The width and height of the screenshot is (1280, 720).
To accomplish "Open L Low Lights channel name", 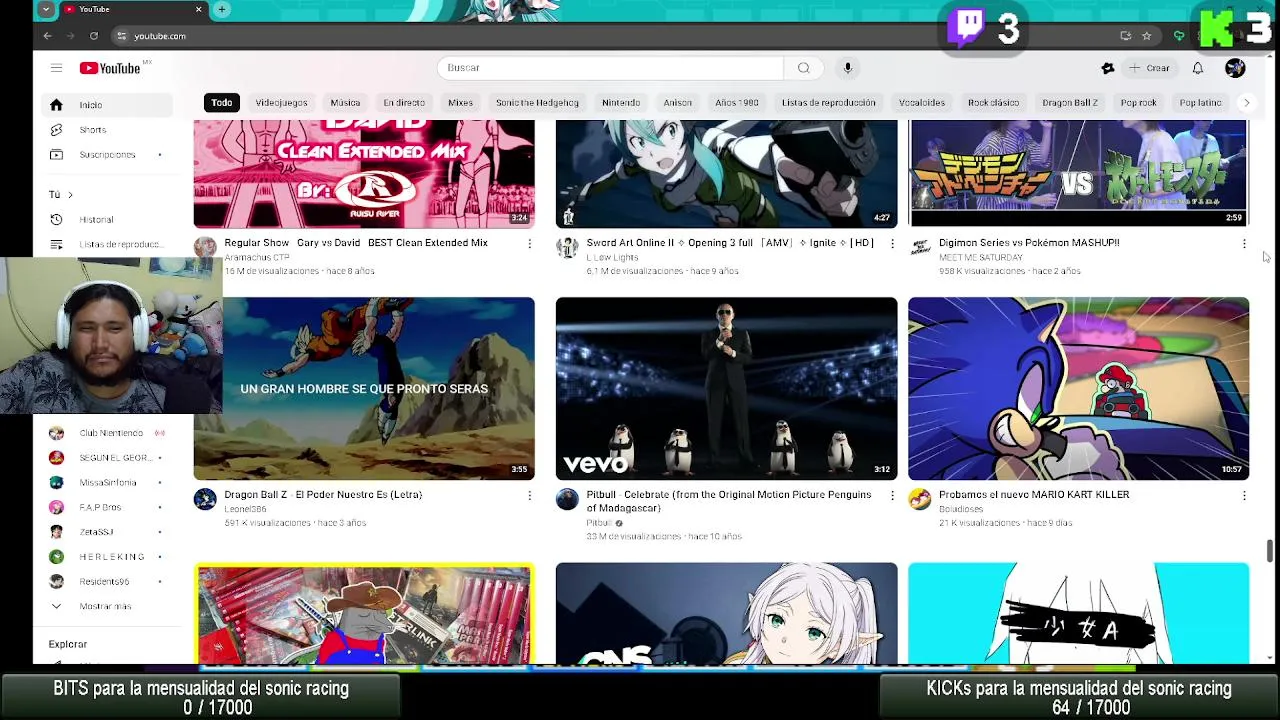I will click(x=612, y=257).
